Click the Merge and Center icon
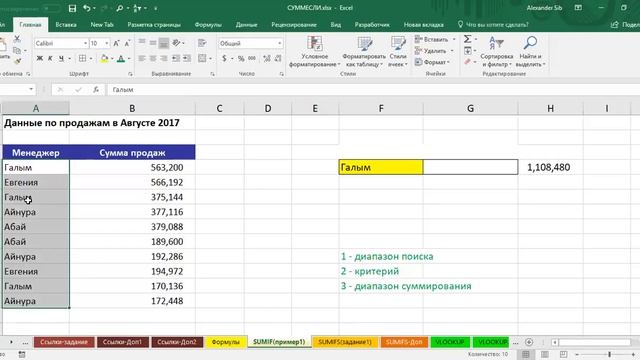The width and height of the screenshot is (640, 360). click(202, 59)
